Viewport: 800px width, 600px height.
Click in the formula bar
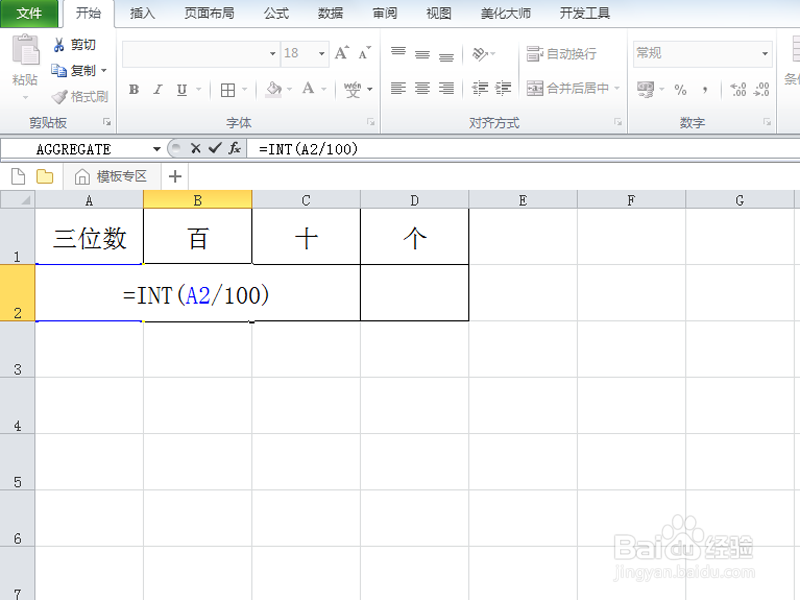pyautogui.click(x=523, y=149)
